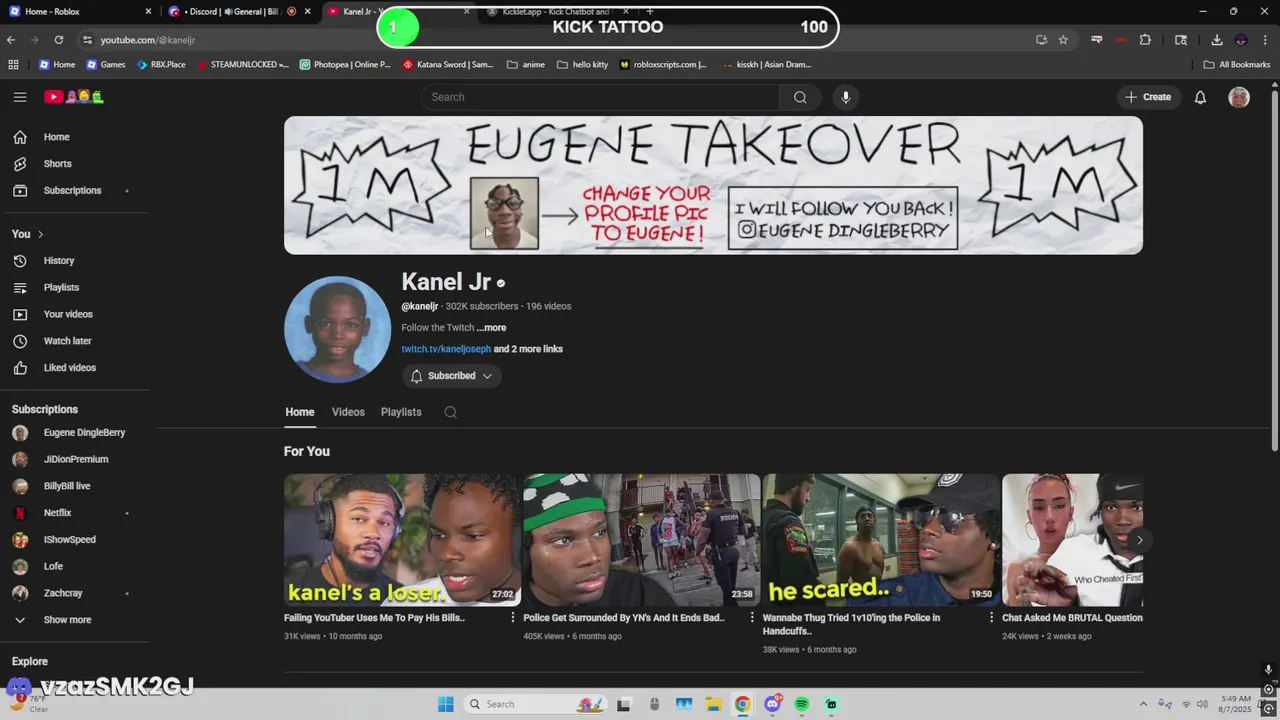Open the YouTube guide hamburger menu

click(x=20, y=97)
